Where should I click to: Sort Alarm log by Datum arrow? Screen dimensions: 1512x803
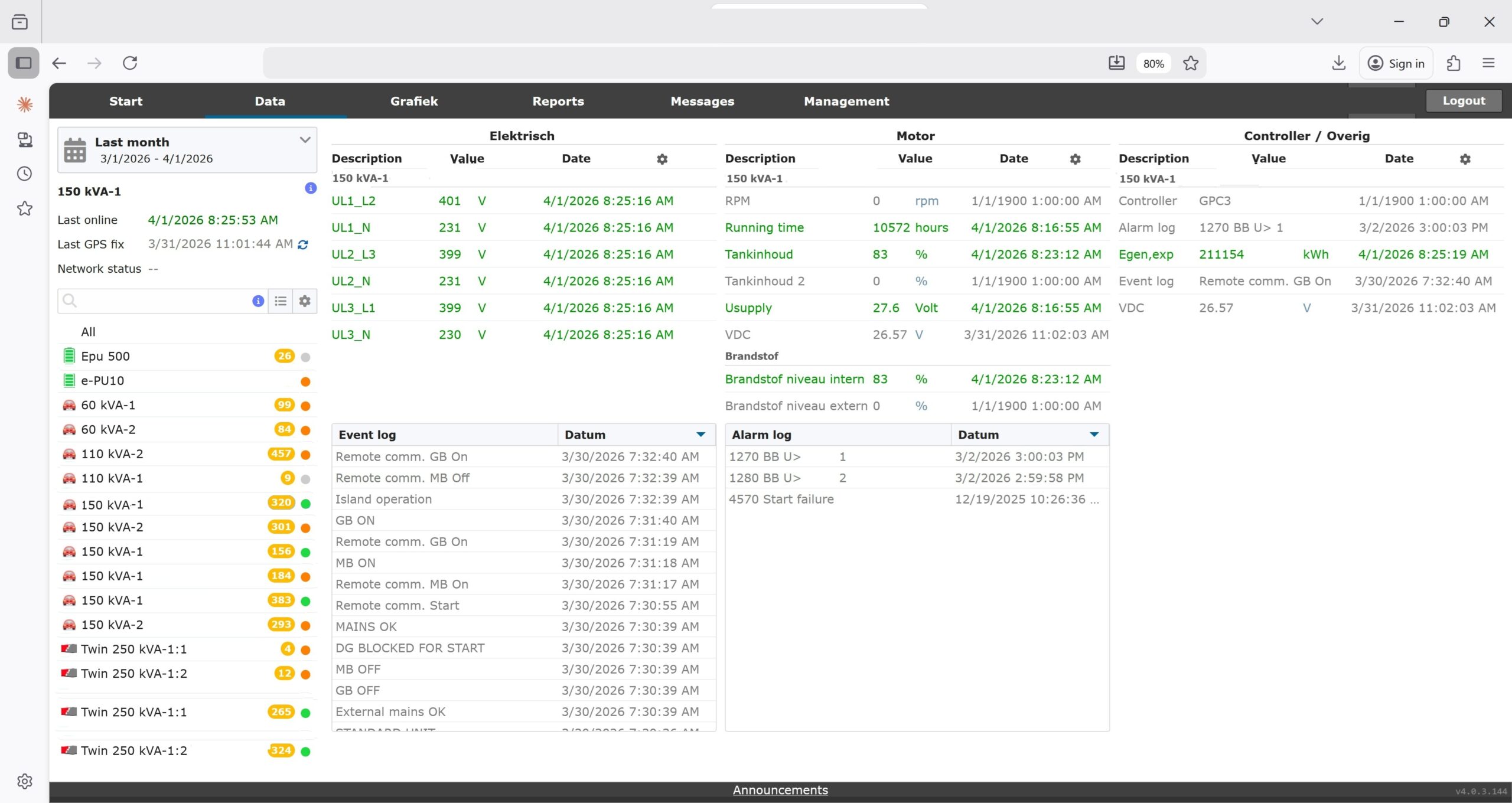(x=1094, y=435)
